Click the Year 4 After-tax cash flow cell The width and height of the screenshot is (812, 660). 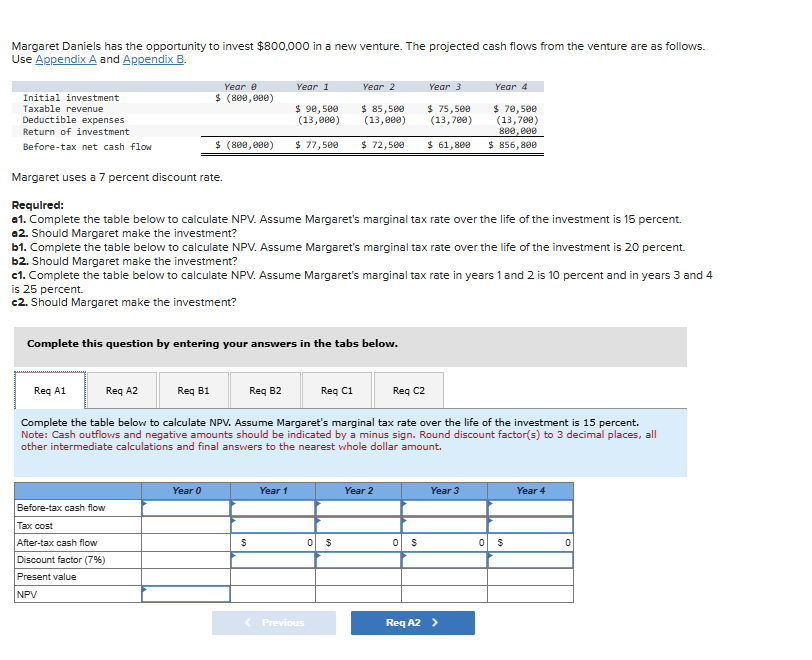click(x=530, y=542)
